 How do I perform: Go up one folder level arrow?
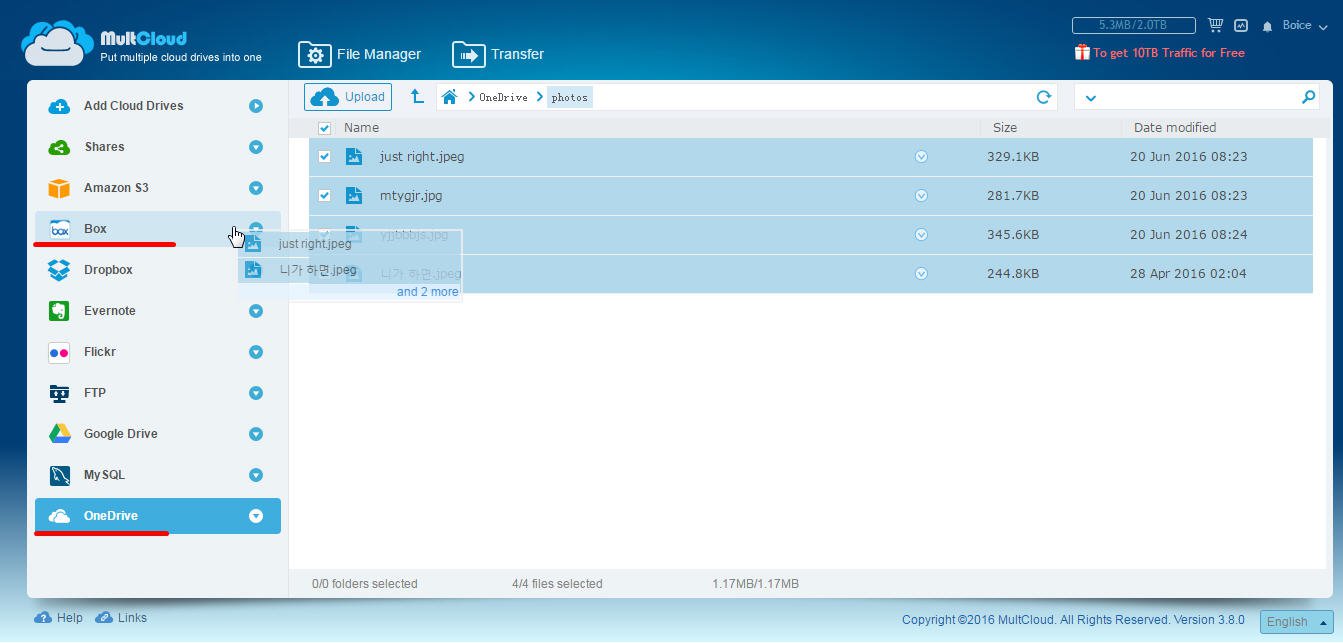pyautogui.click(x=417, y=97)
